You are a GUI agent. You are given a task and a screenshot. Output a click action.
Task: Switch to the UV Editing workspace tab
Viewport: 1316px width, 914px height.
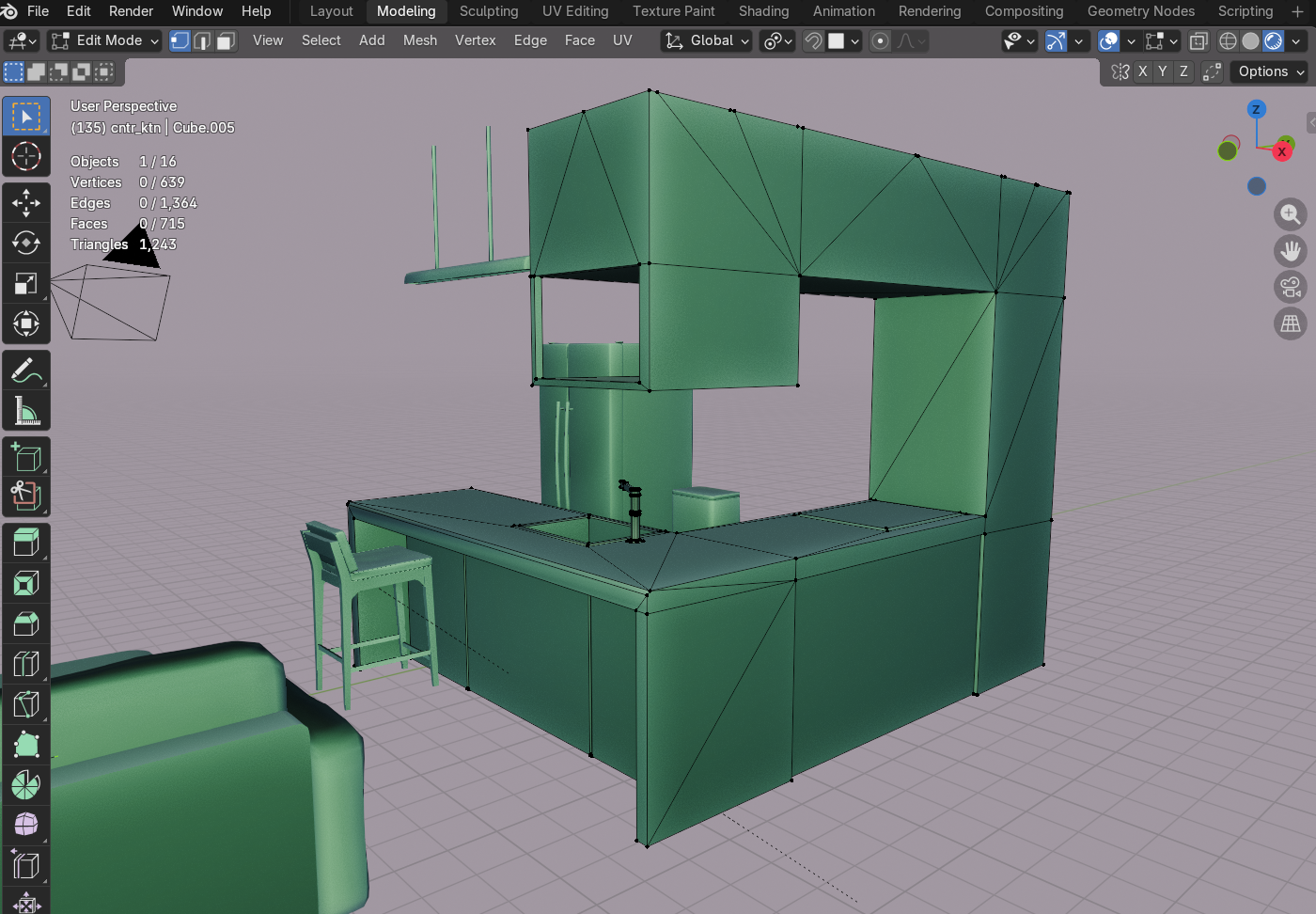point(575,11)
